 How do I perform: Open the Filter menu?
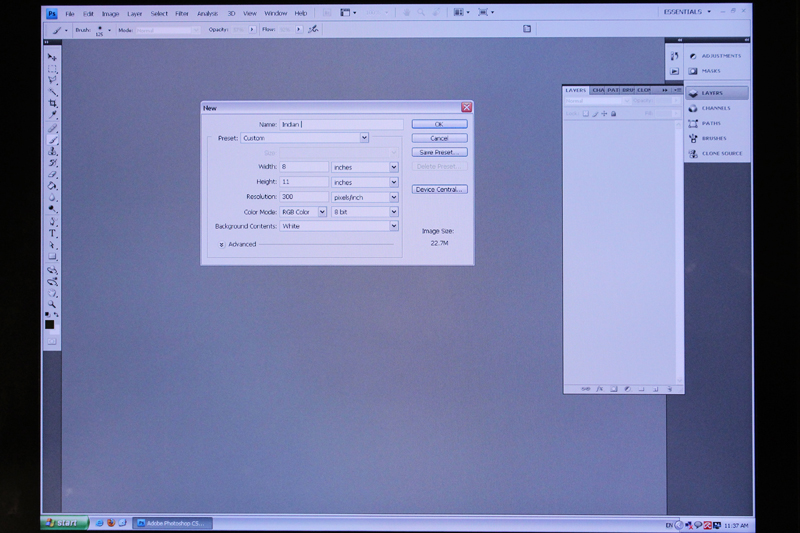pyautogui.click(x=182, y=13)
